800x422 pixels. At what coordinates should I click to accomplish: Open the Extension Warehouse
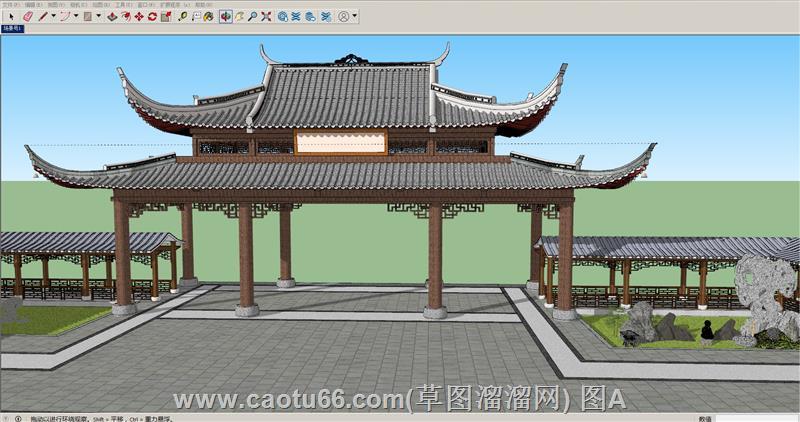296,16
